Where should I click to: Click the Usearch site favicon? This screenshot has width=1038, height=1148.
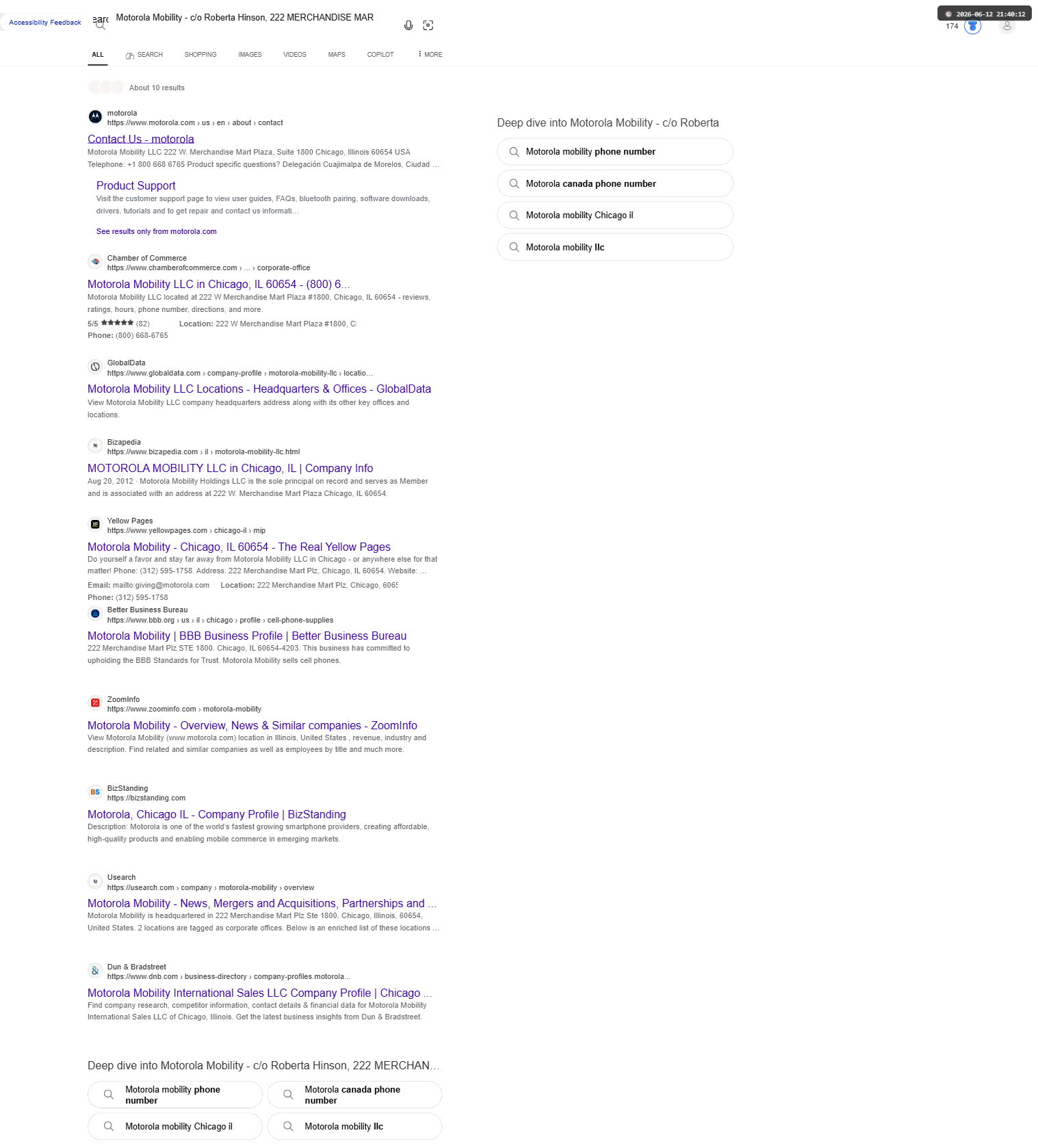pyautogui.click(x=95, y=881)
